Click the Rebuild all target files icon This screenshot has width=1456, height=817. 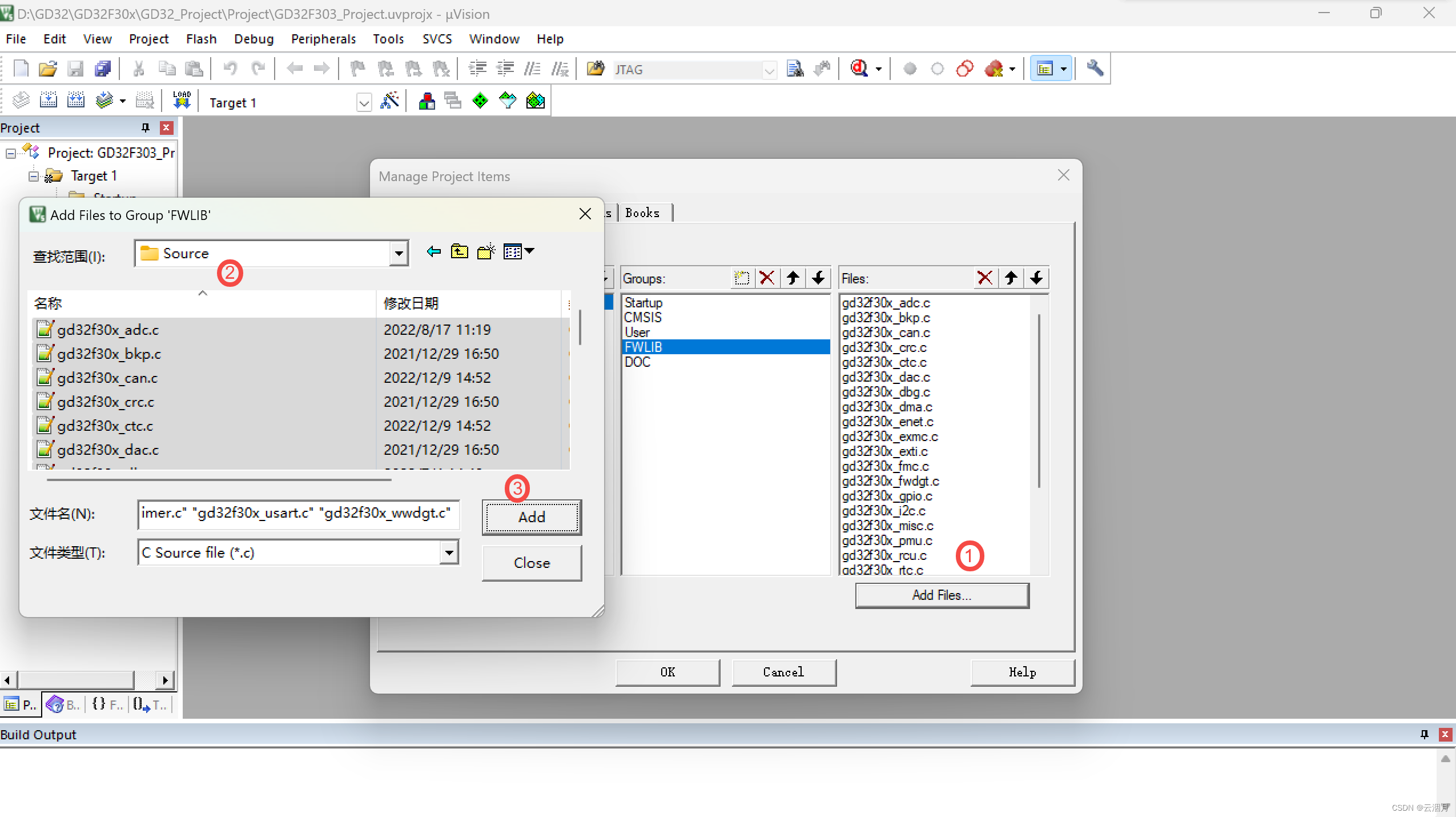coord(76,101)
